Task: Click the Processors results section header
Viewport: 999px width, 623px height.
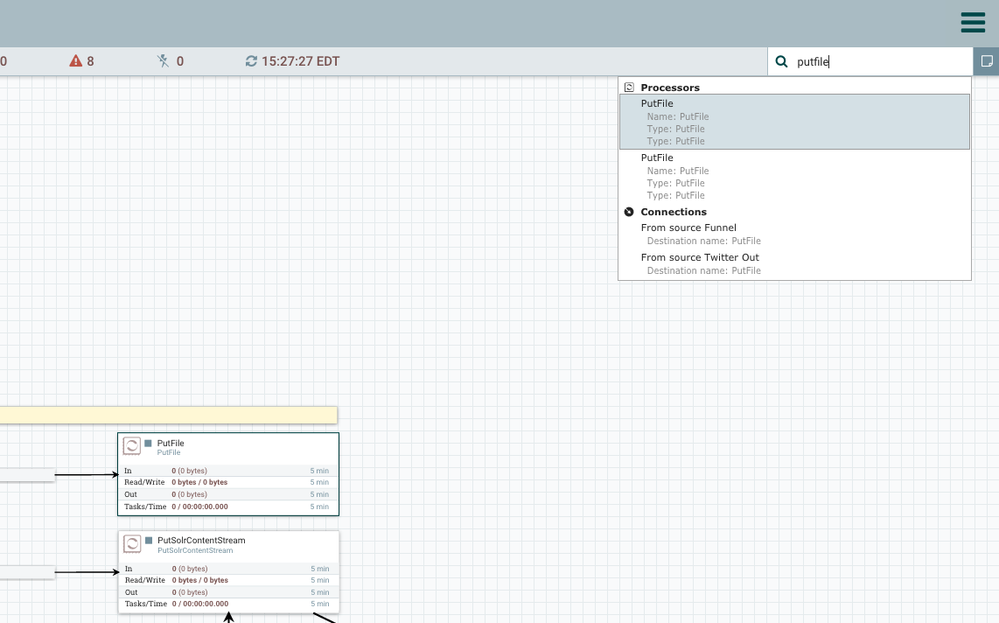Action: [x=670, y=87]
